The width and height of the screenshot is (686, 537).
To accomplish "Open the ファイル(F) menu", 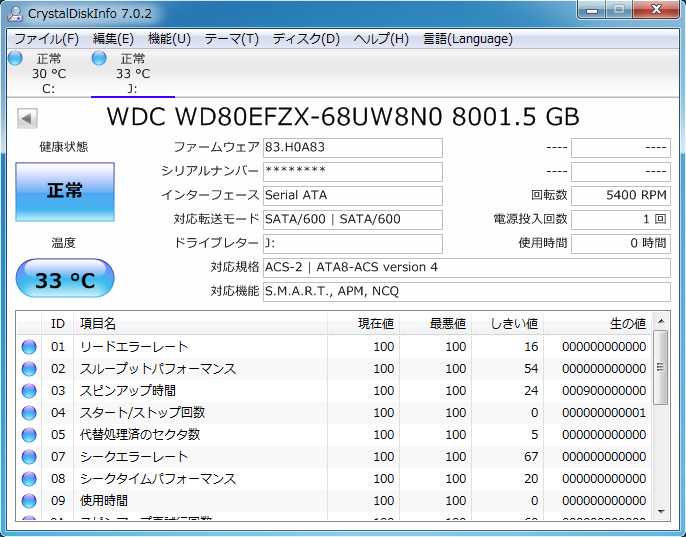I will [46, 39].
